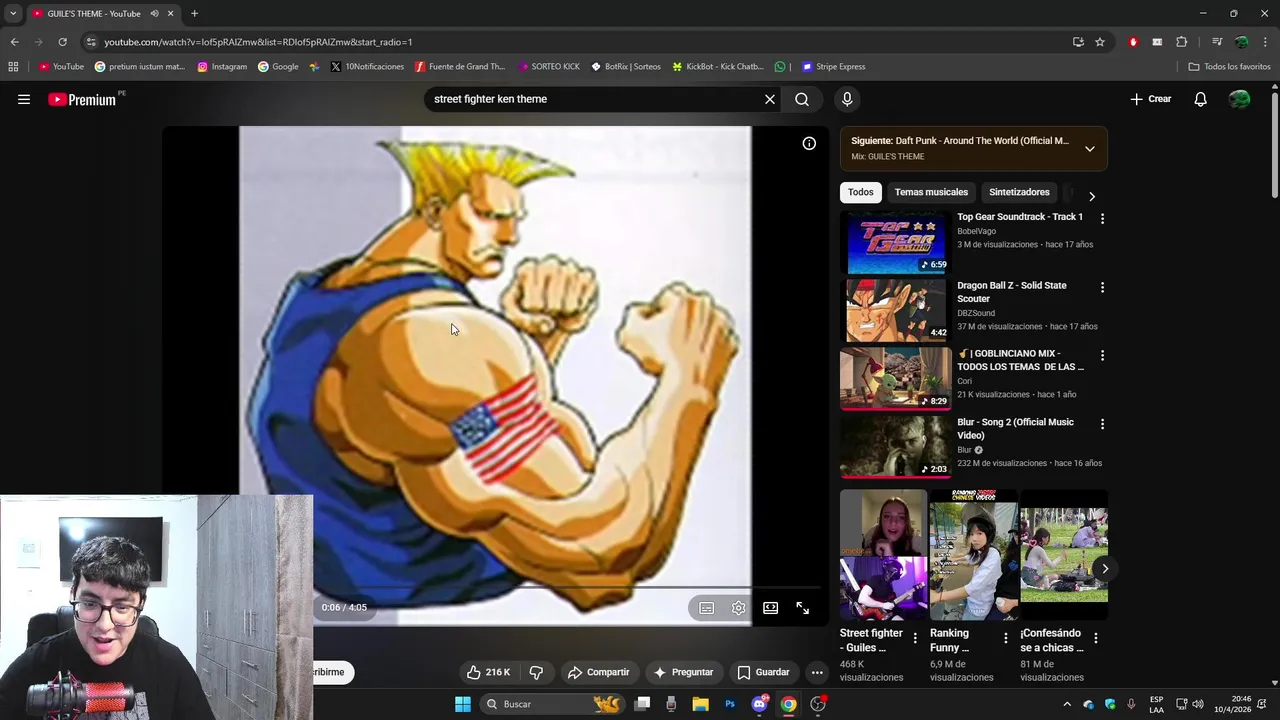Expand the Chrome tab search dropdown
The image size is (1280, 720).
(x=13, y=14)
